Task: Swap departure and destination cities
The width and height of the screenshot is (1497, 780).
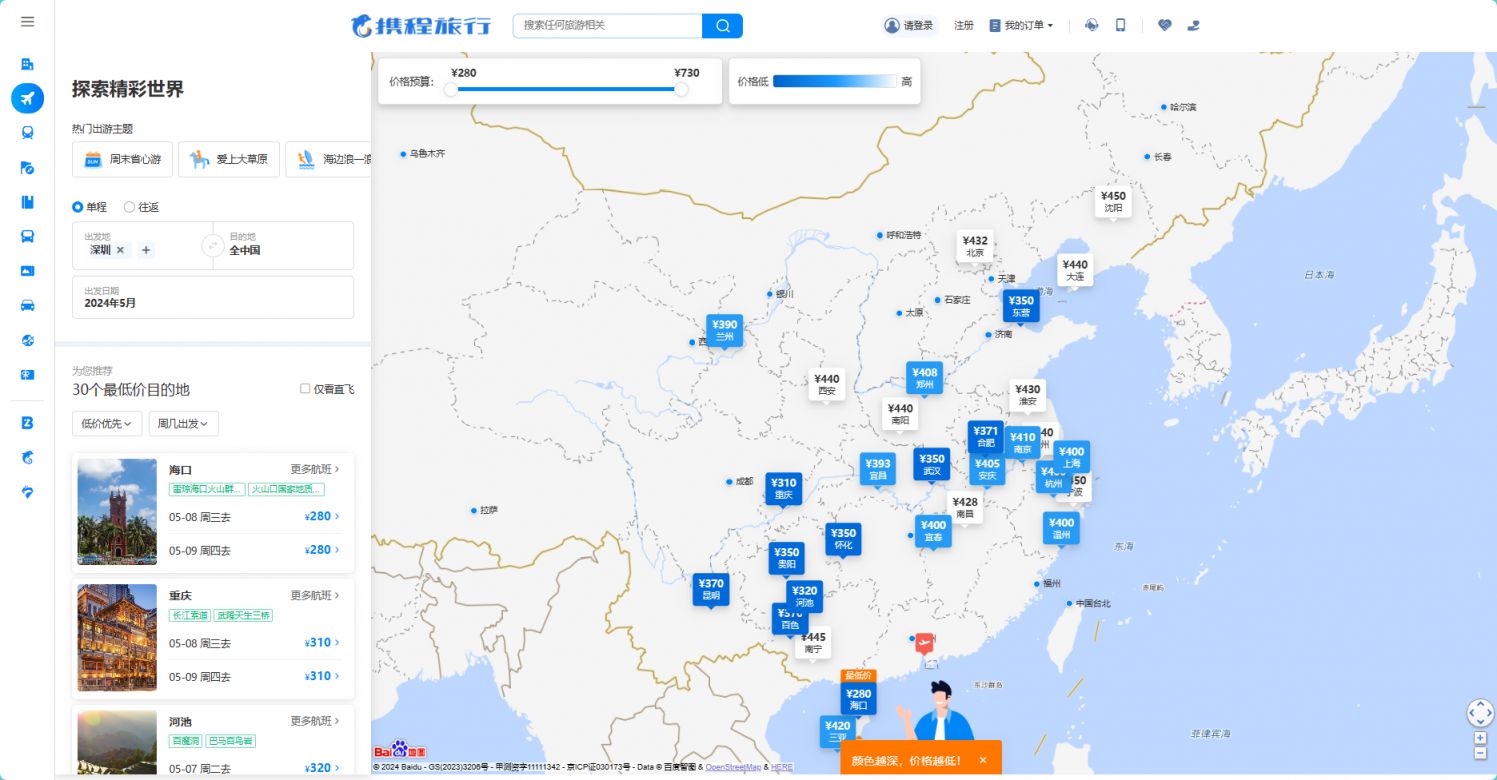Action: (x=212, y=245)
